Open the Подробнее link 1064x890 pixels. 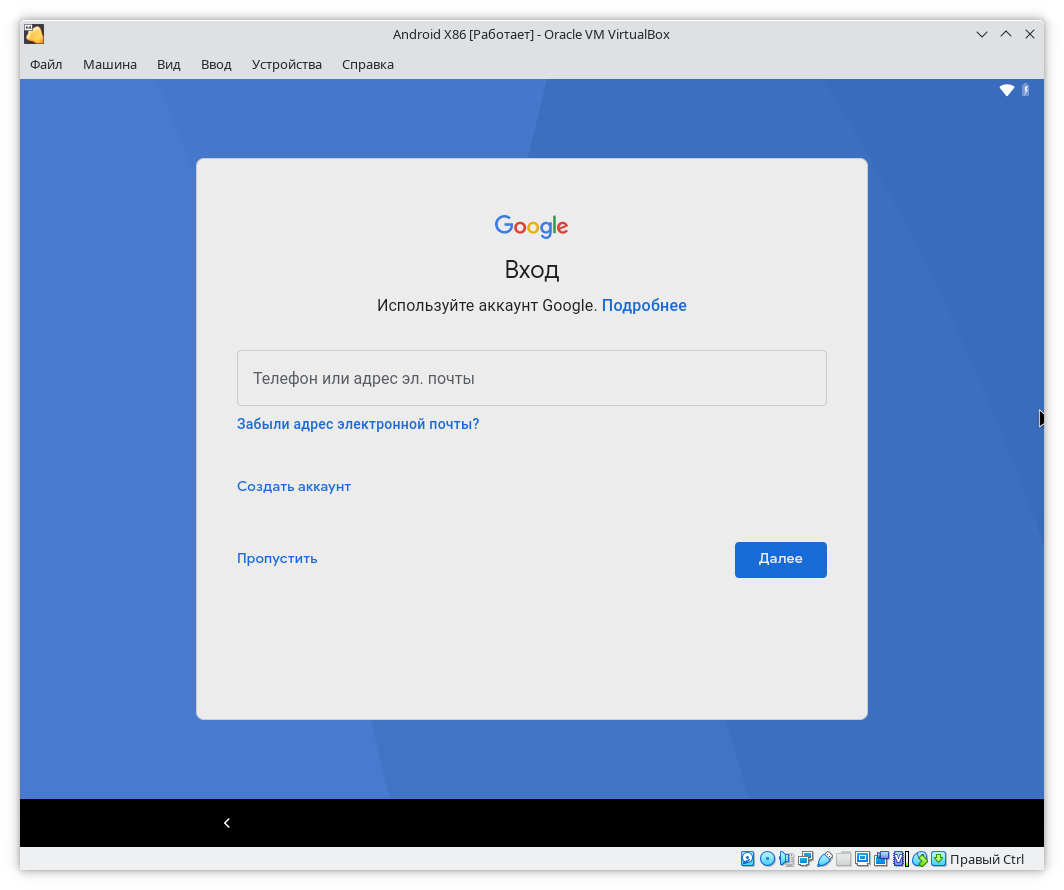pos(644,306)
